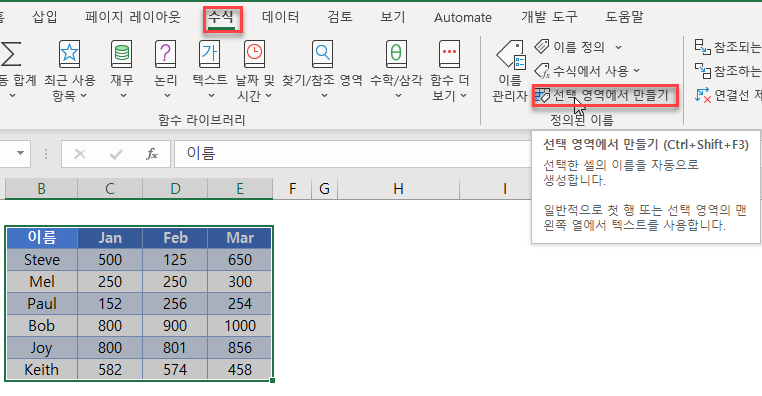Click the Cancel (X) formula bar icon

pos(80,154)
